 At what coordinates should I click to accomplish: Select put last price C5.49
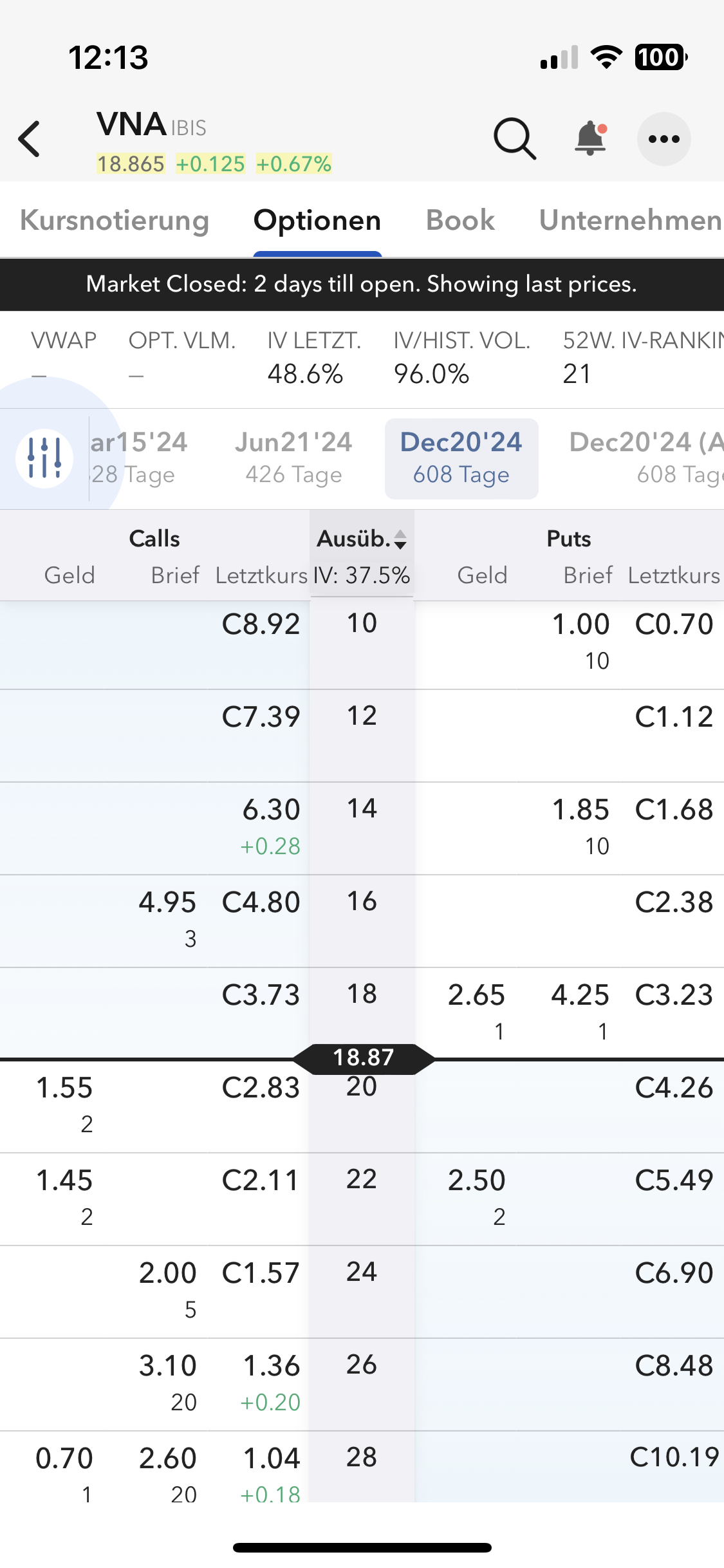(674, 1181)
